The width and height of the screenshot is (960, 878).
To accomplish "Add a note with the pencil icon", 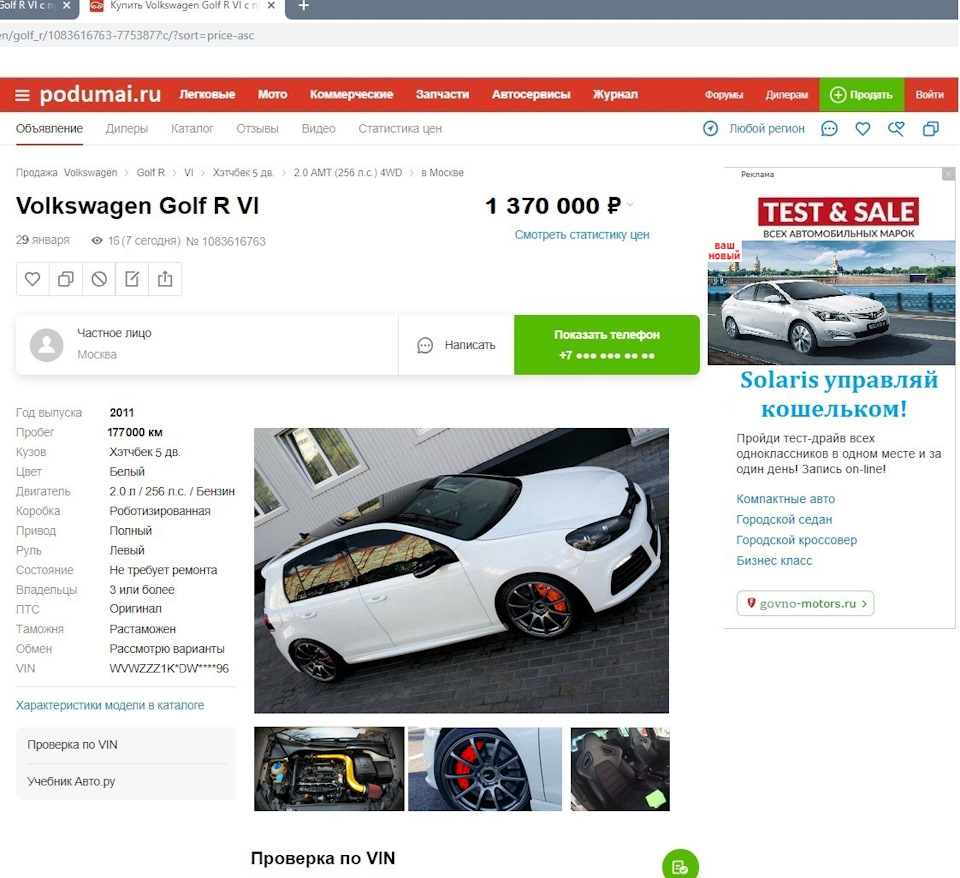I will [x=132, y=279].
